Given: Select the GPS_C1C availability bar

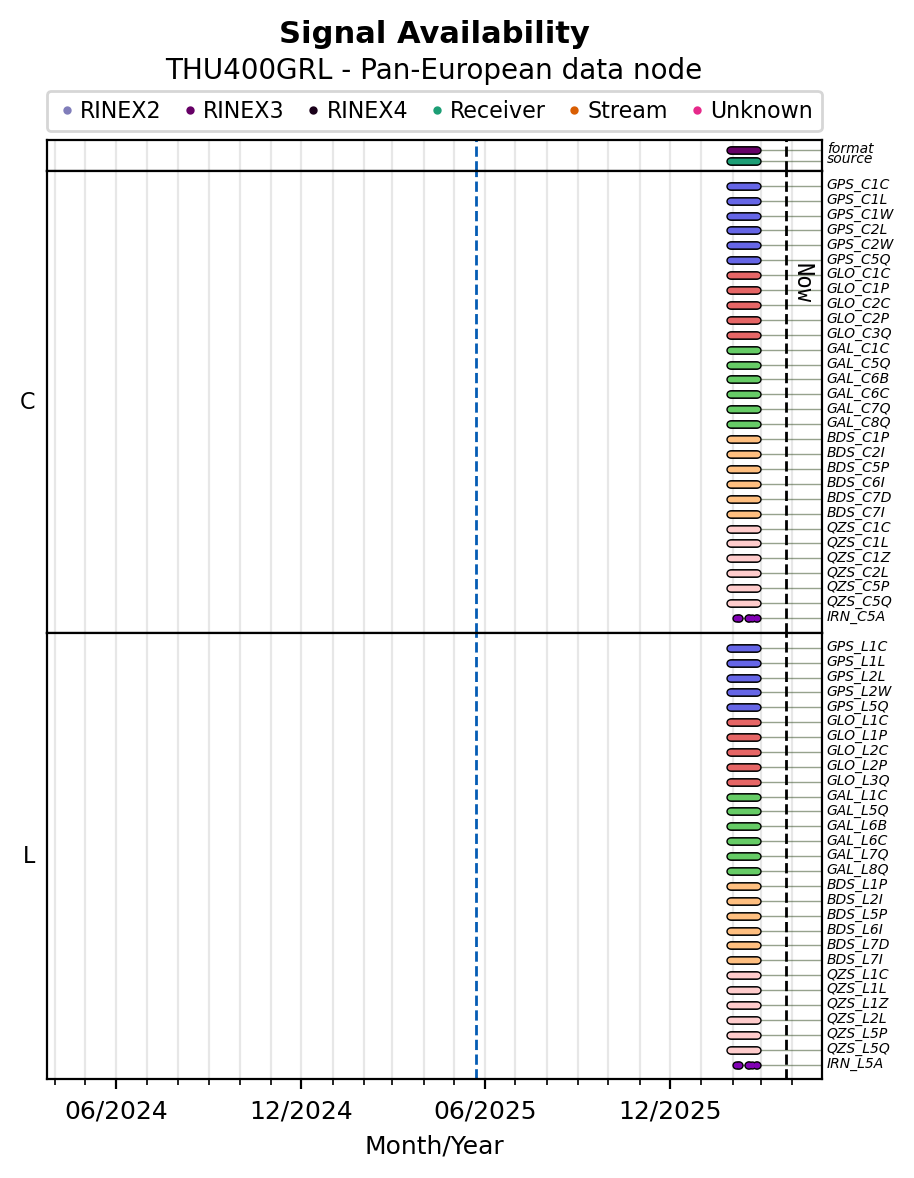Looking at the screenshot, I should pyautogui.click(x=743, y=186).
